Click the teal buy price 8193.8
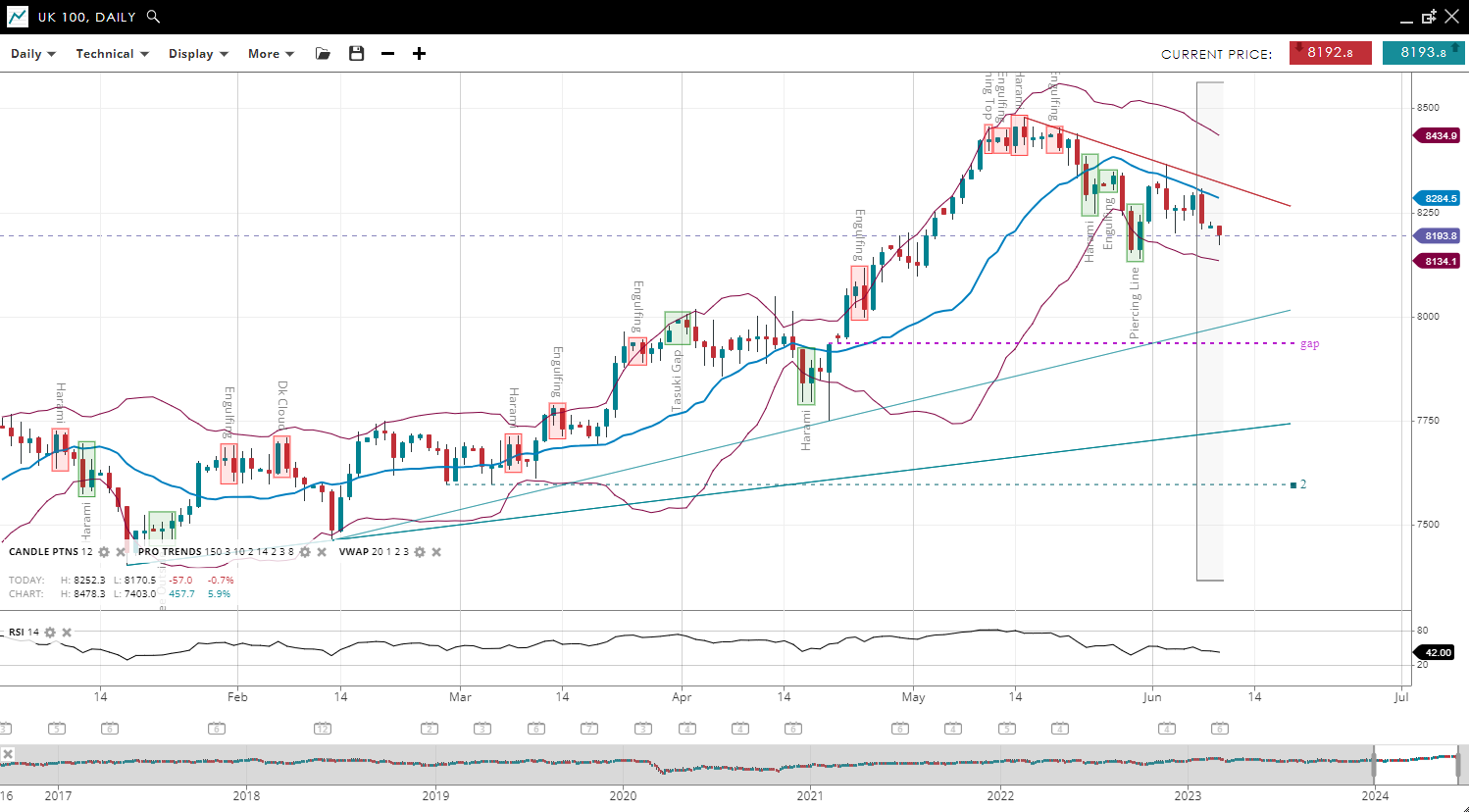The height and width of the screenshot is (812, 1469). (1423, 53)
